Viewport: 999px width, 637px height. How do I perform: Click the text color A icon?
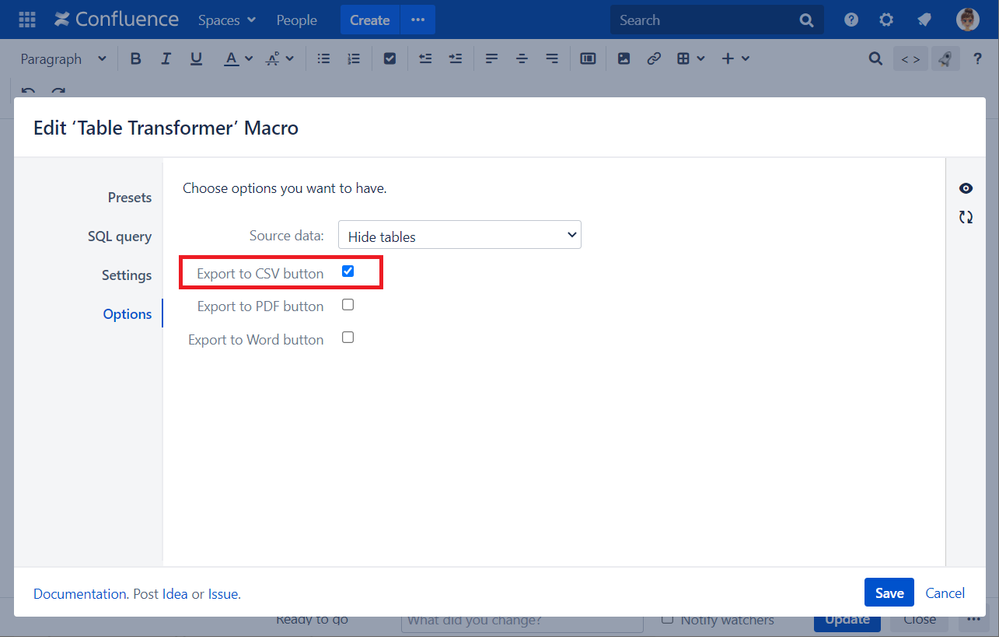[231, 59]
